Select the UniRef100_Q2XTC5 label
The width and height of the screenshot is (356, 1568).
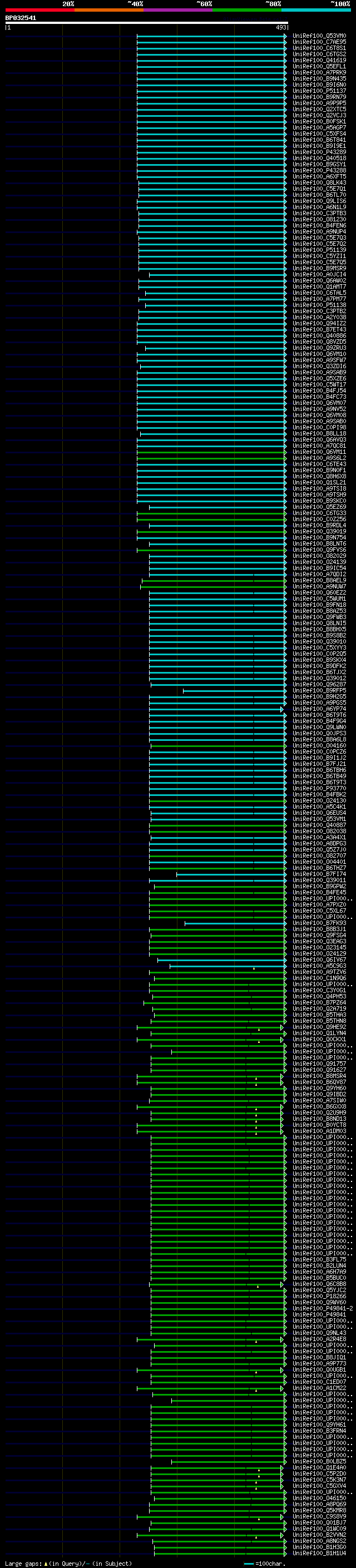[x=319, y=109]
